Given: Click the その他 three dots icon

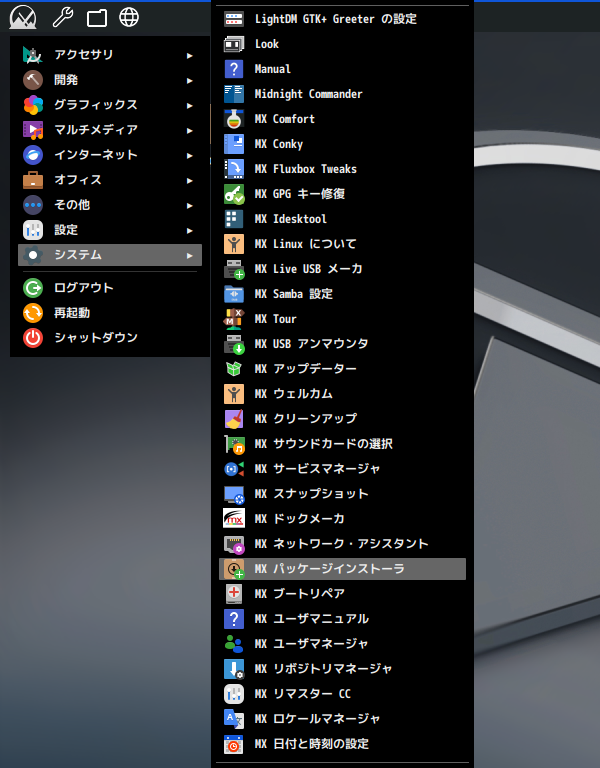Looking at the screenshot, I should coord(33,205).
